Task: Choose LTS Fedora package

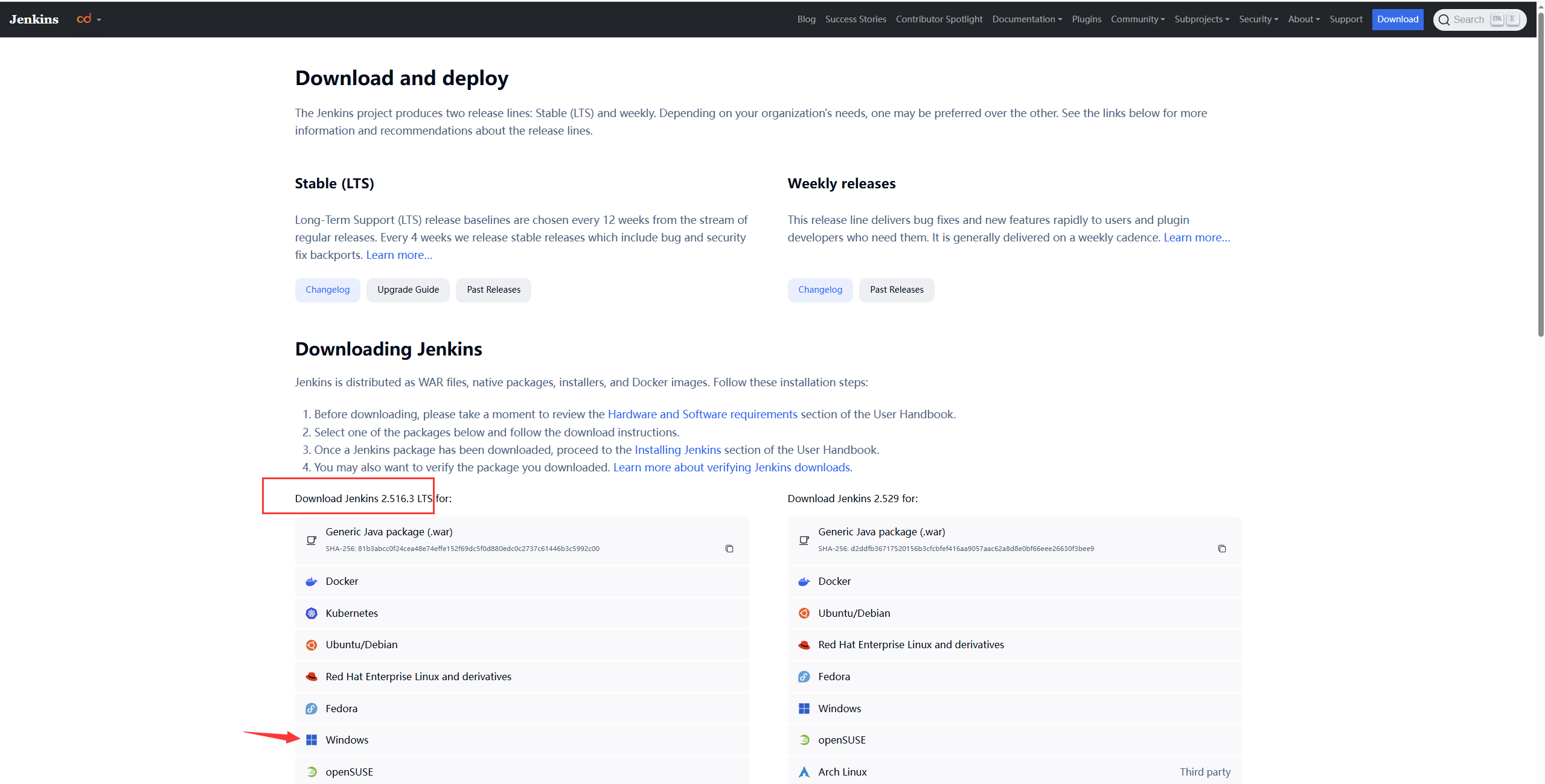Action: [x=522, y=709]
